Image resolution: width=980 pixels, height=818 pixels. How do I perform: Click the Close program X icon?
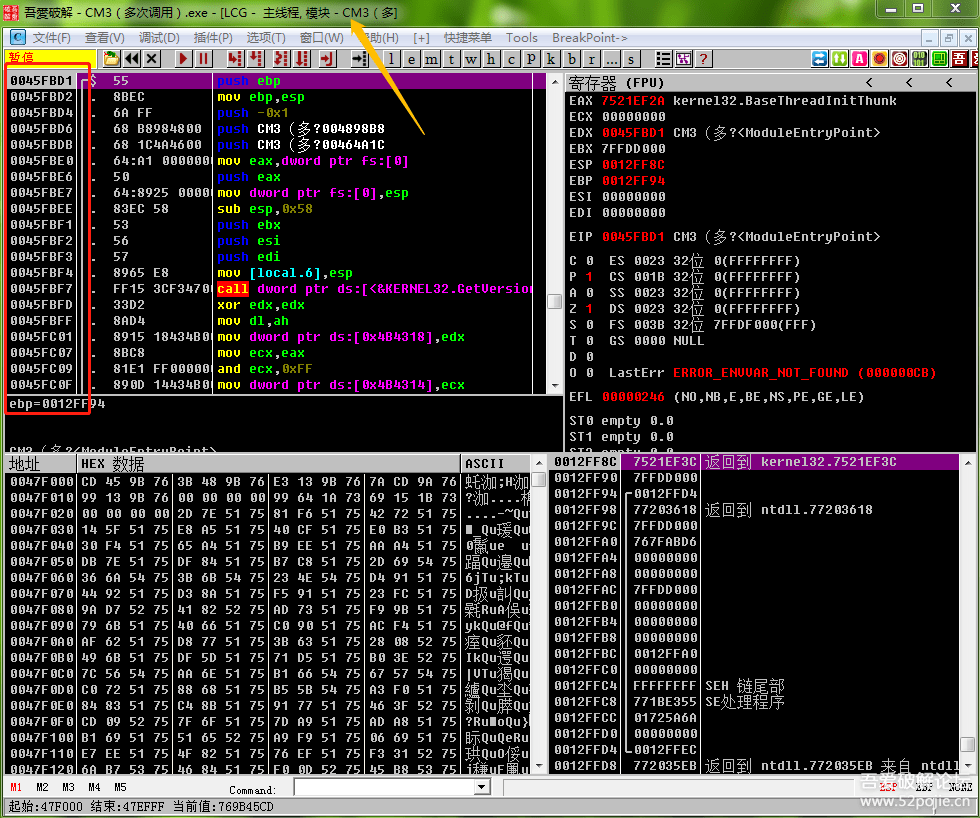152,59
